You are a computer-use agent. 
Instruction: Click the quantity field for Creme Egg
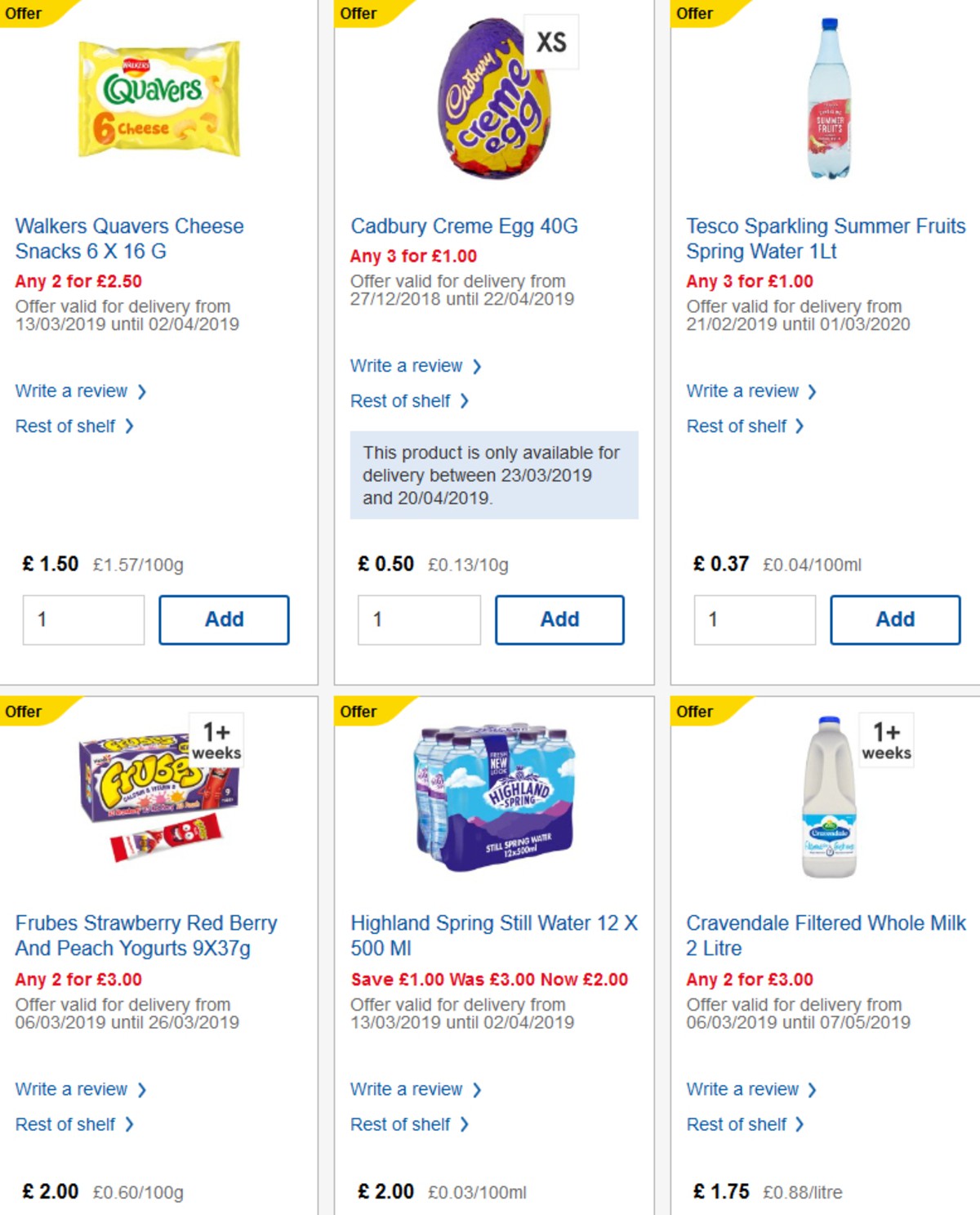[419, 619]
